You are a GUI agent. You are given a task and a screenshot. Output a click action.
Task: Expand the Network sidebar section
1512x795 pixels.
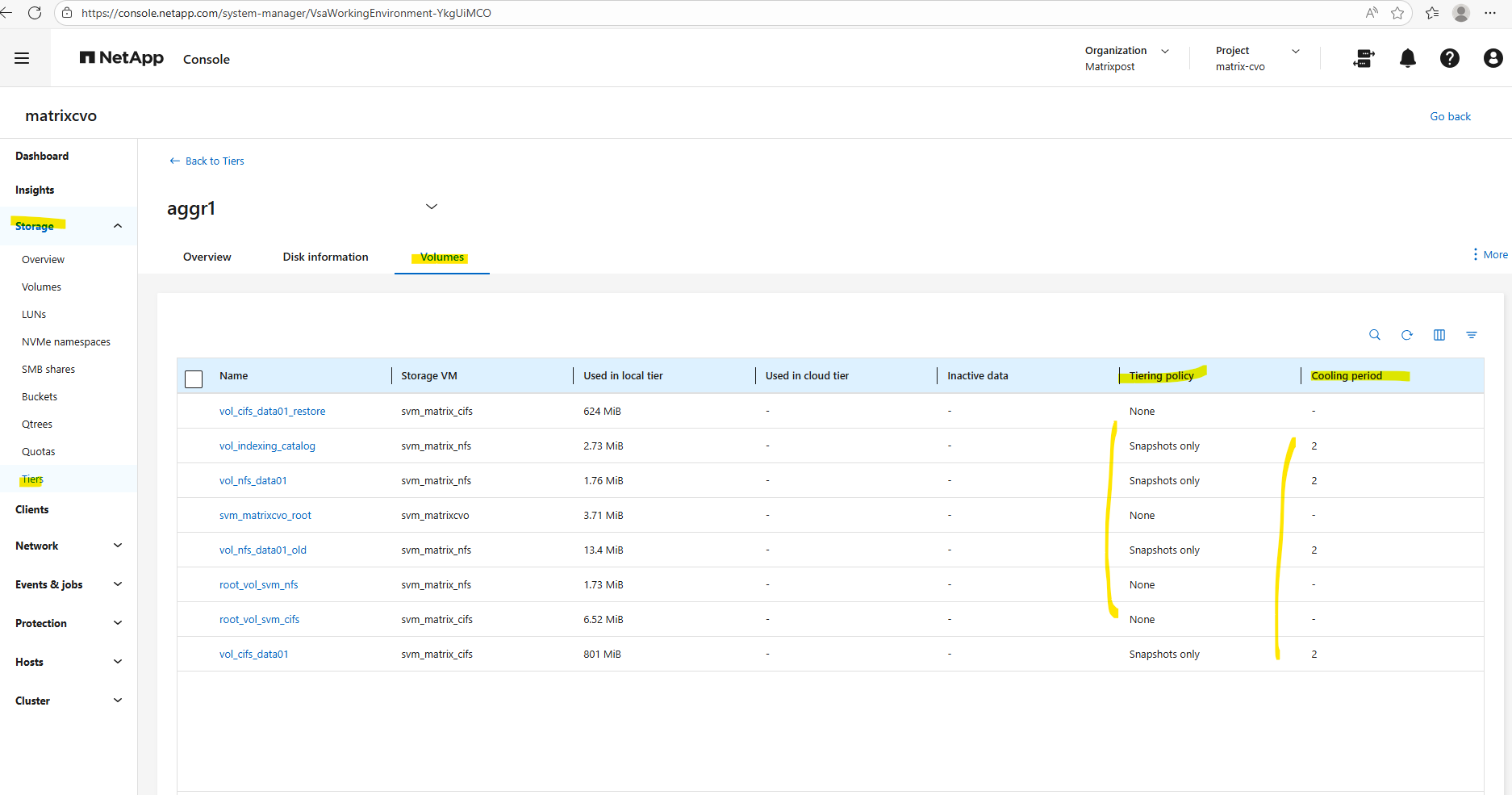pyautogui.click(x=118, y=546)
